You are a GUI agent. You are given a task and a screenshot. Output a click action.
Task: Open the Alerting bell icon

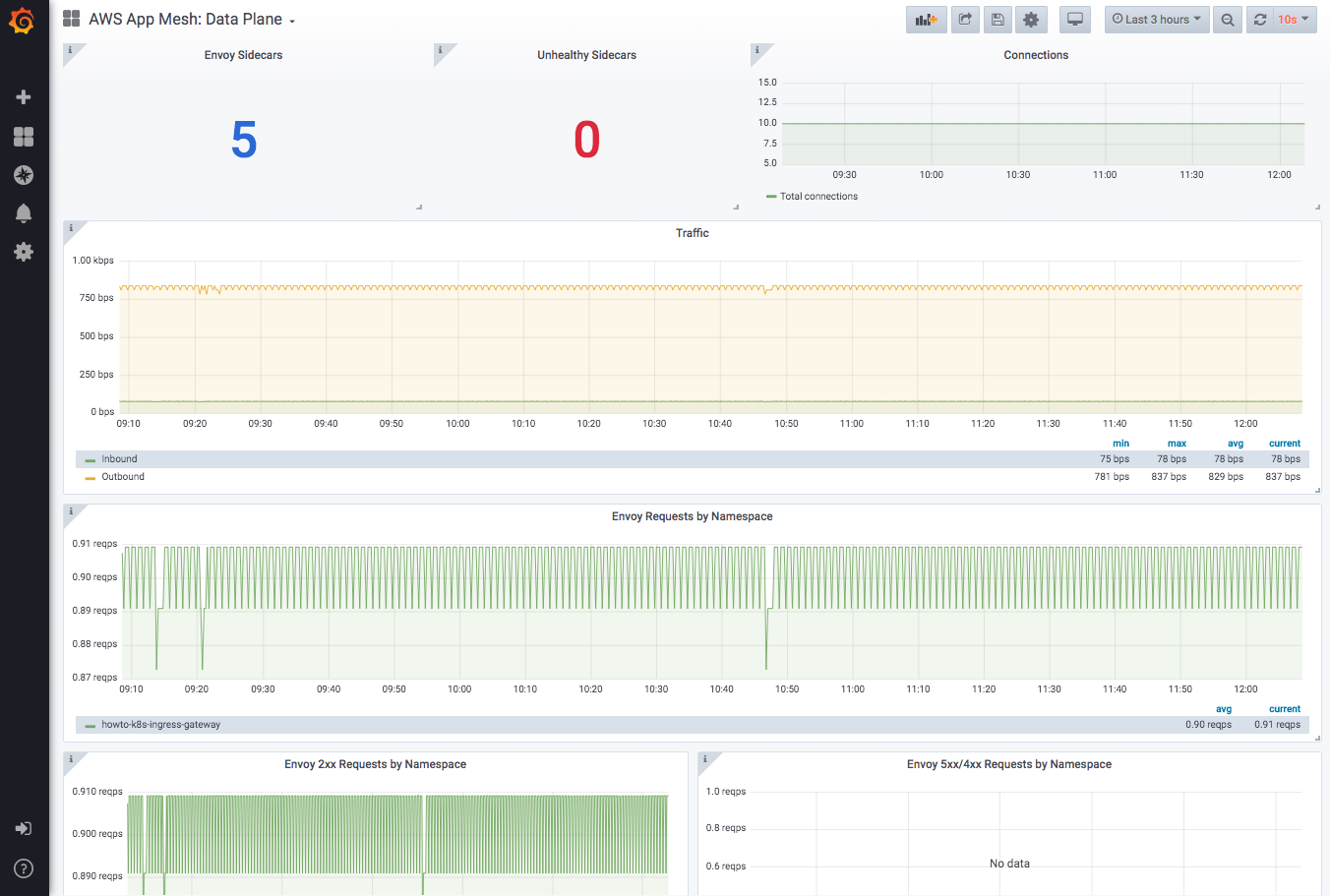pyautogui.click(x=24, y=213)
